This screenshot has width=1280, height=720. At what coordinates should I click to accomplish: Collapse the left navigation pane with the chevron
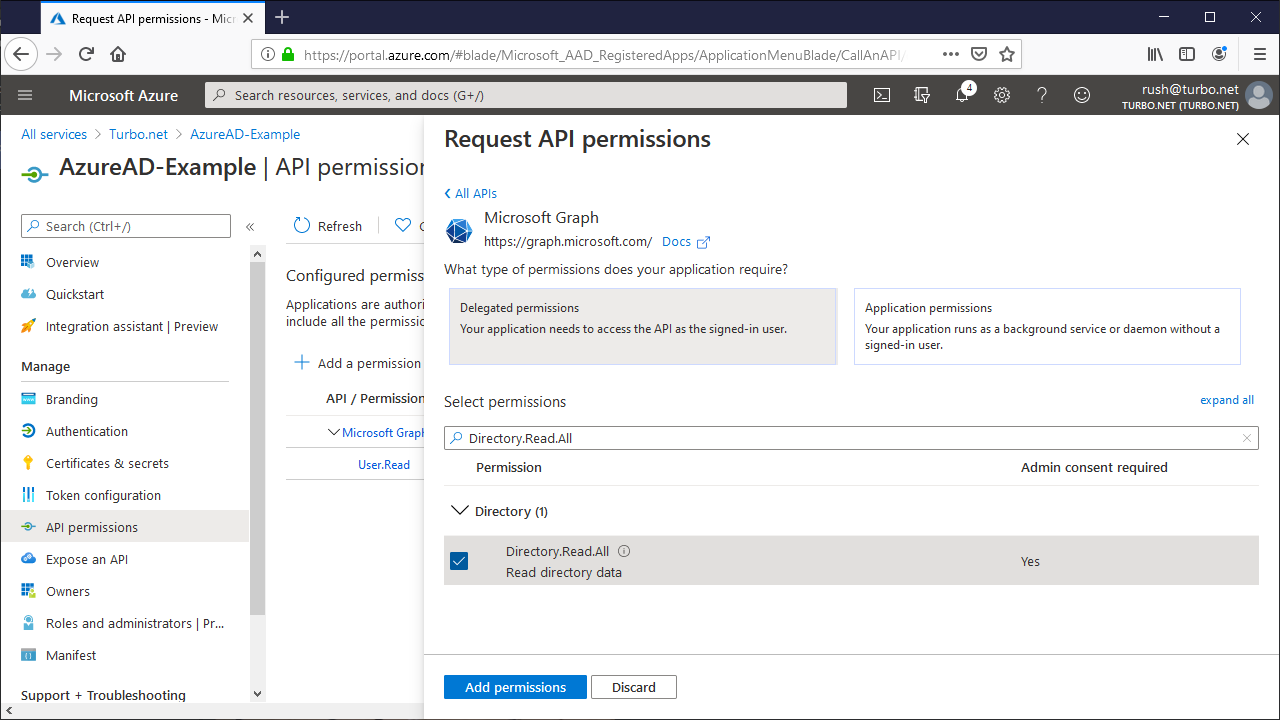click(251, 225)
